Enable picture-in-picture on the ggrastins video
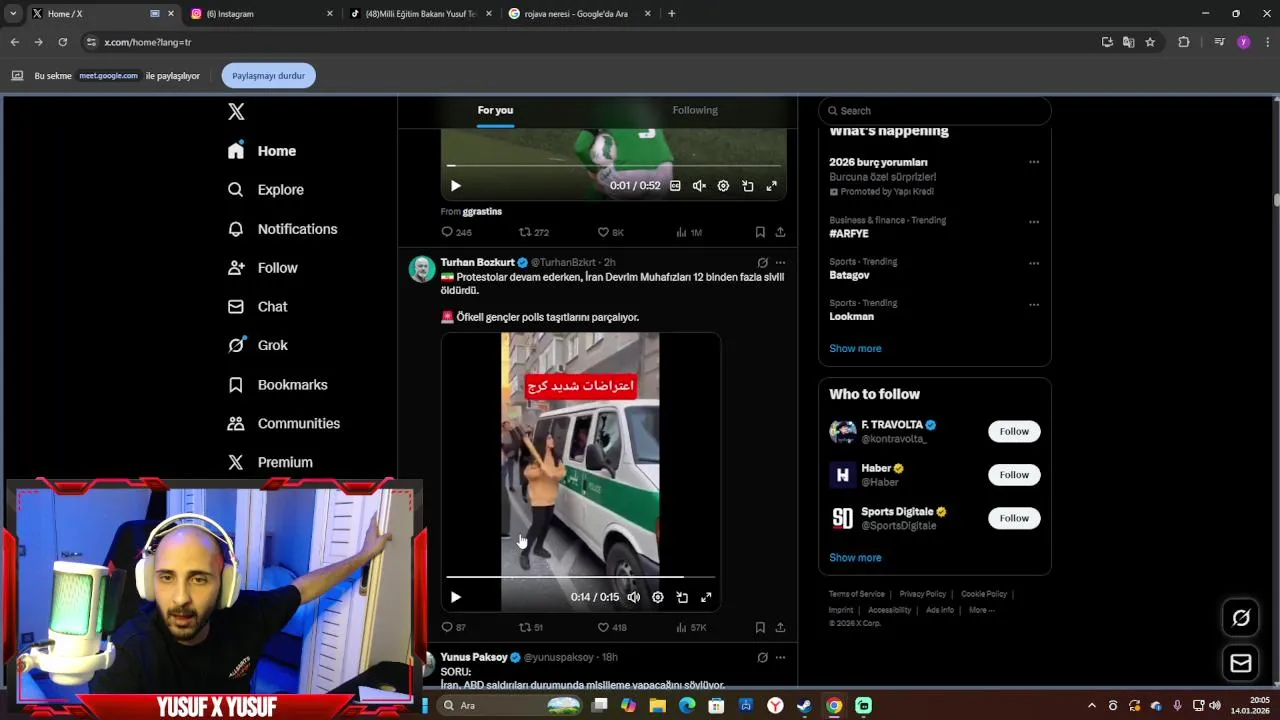The height and width of the screenshot is (720, 1280). point(748,186)
